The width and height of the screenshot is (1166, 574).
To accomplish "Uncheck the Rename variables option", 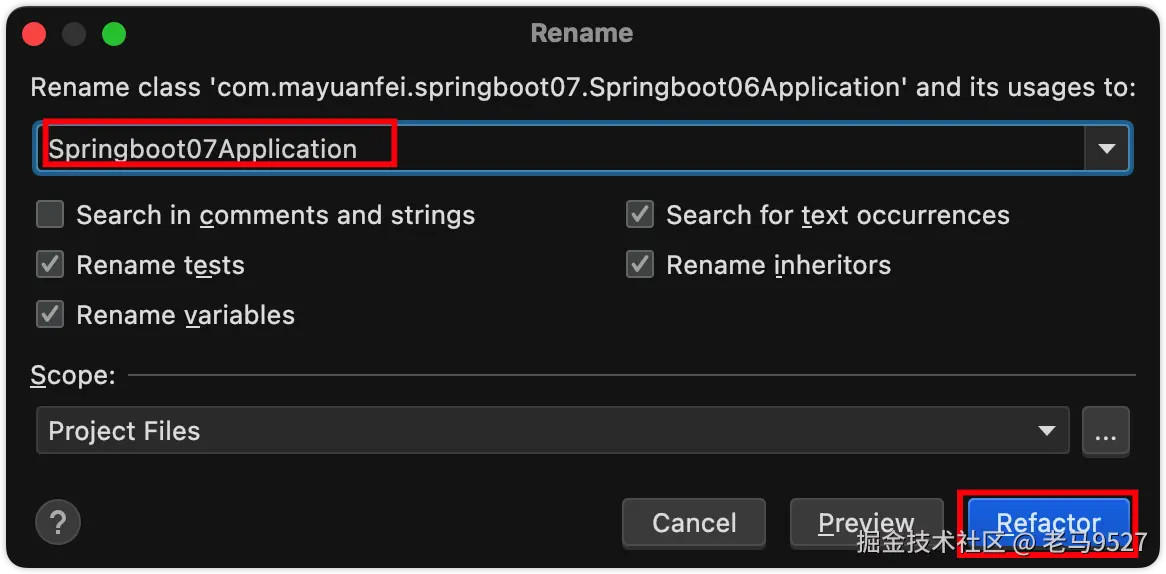I will (x=50, y=315).
